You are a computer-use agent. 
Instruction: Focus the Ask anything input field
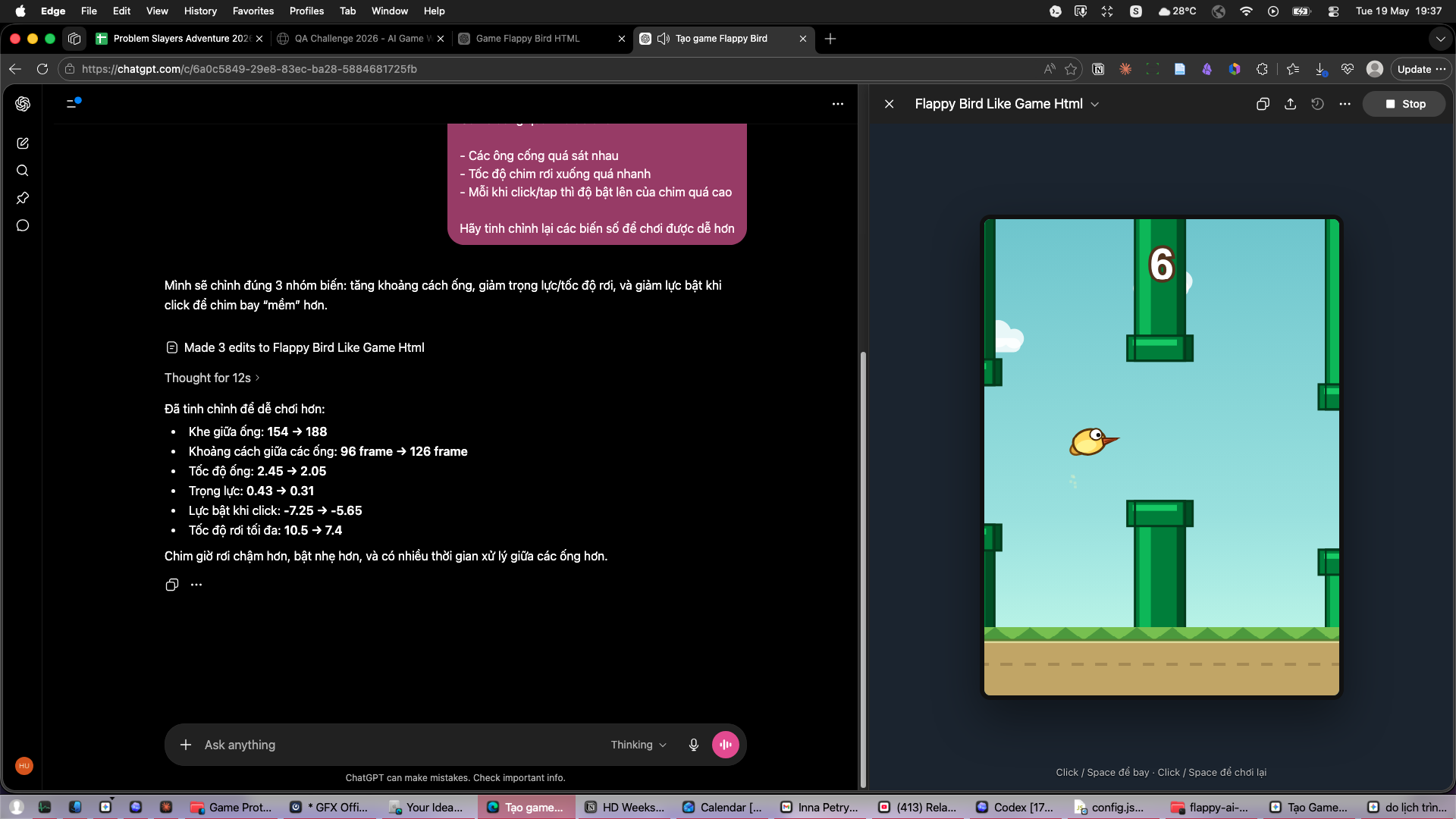coord(402,745)
